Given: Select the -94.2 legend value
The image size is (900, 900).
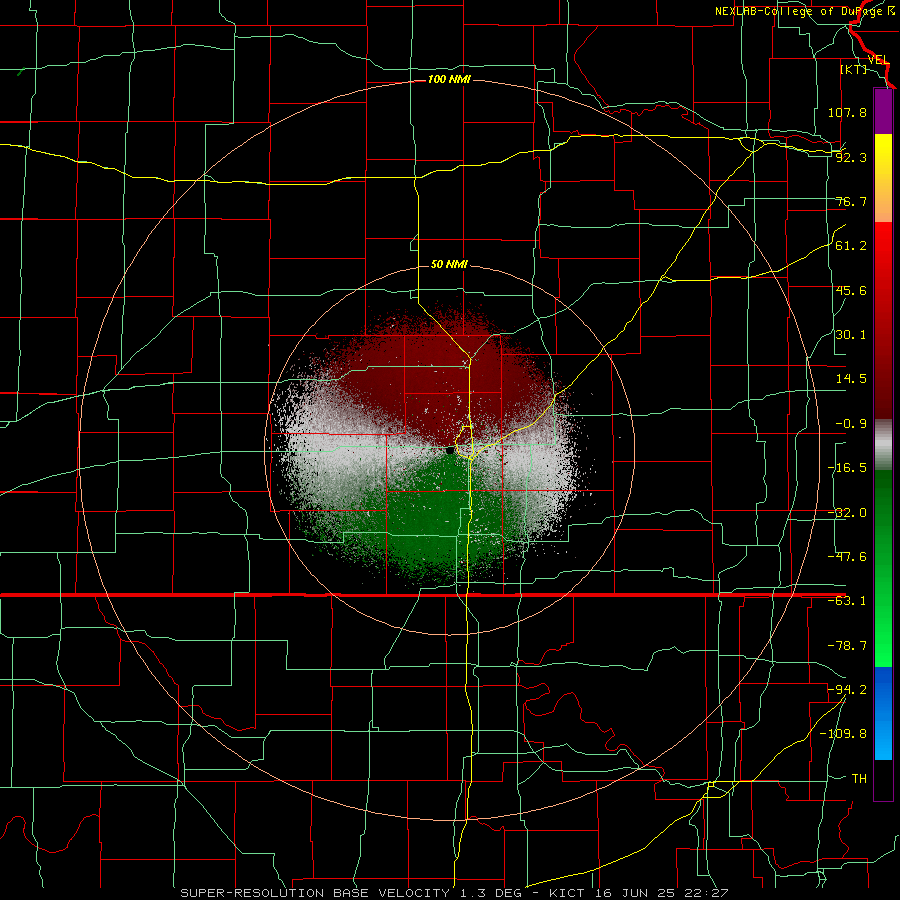Looking at the screenshot, I should click(x=847, y=689).
